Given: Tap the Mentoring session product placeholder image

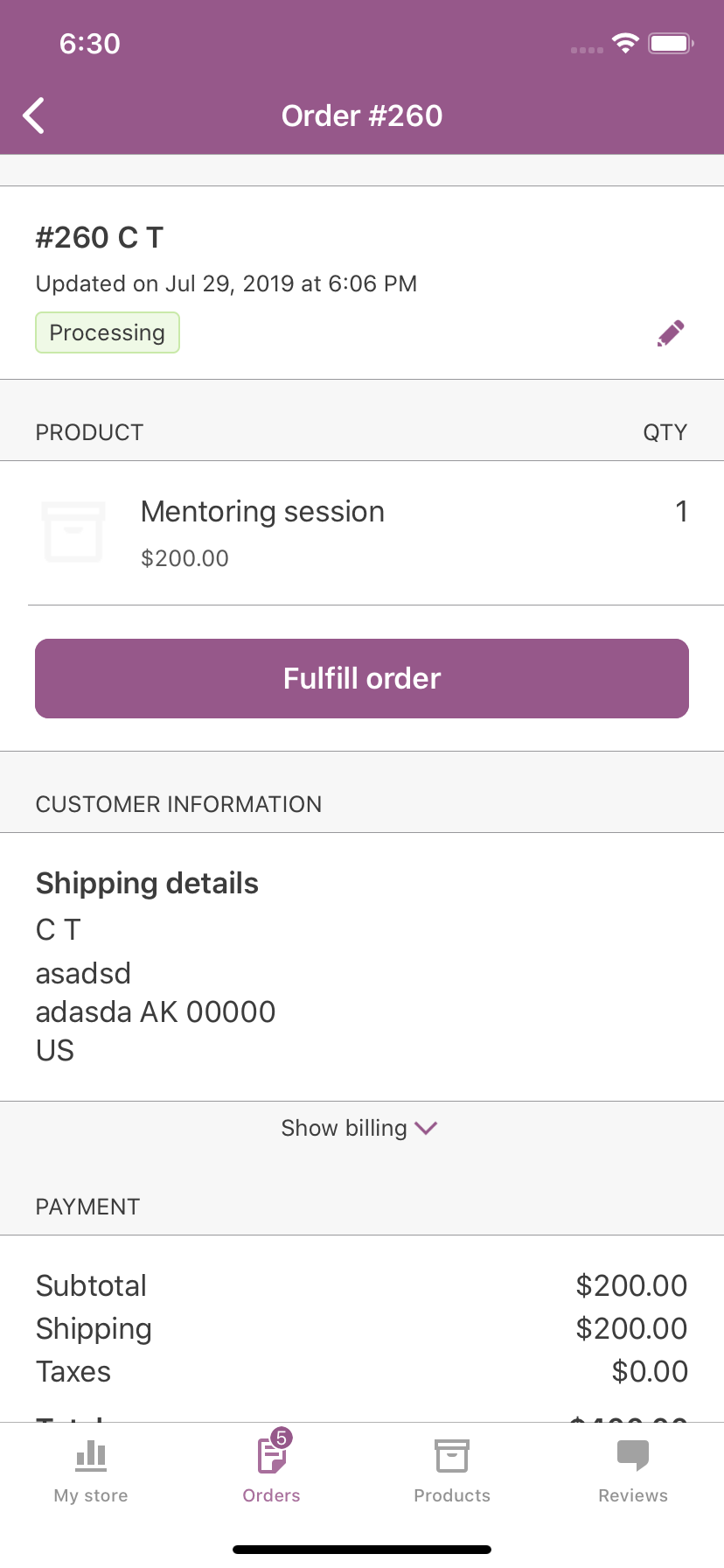Looking at the screenshot, I should [73, 532].
